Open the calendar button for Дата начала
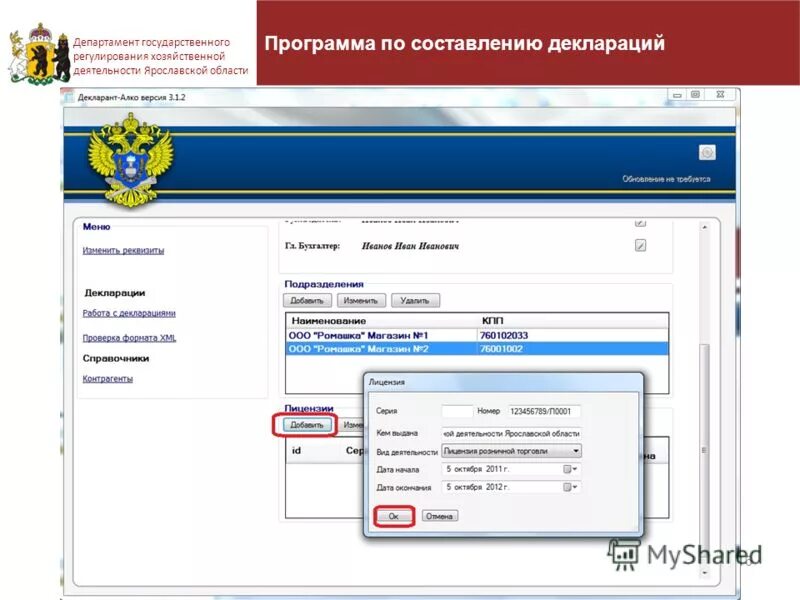 [x=566, y=470]
